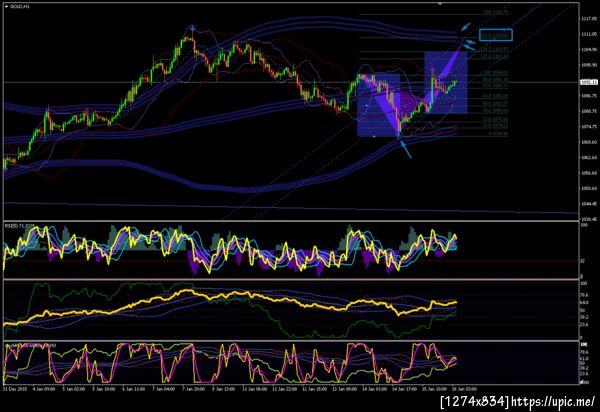The width and height of the screenshot is (600, 412).
Task: Click price scale value 1074.75
Action: click(x=589, y=127)
